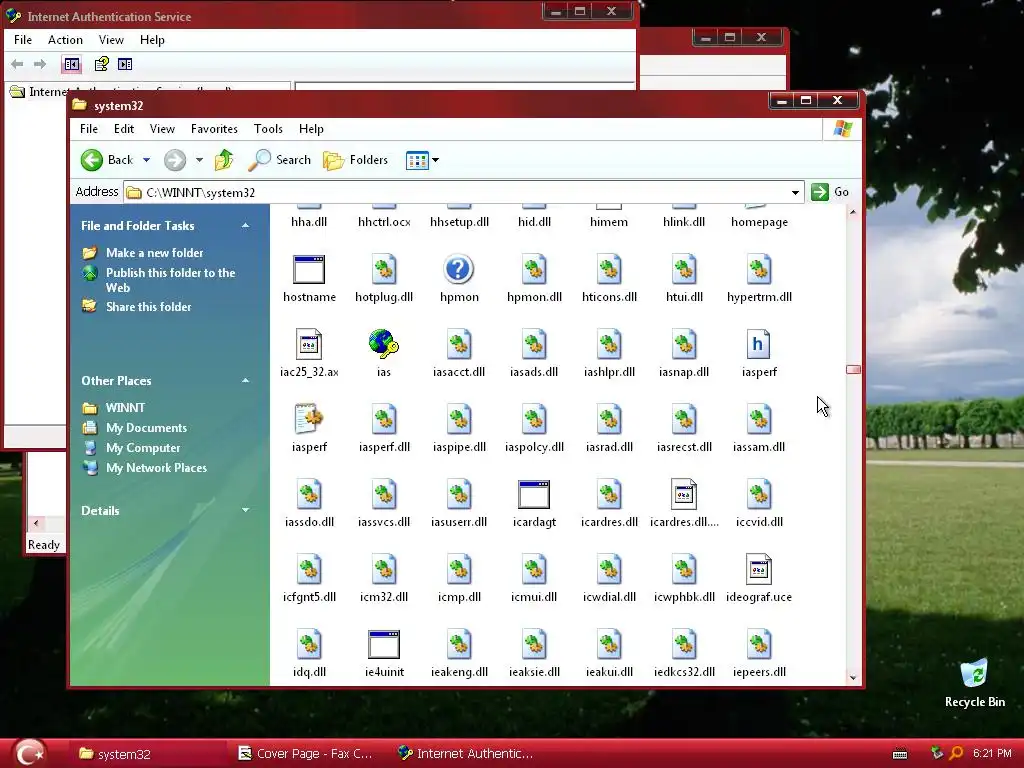Collapse File and Folder Tasks section
The image size is (1024, 768).
pyautogui.click(x=246, y=225)
